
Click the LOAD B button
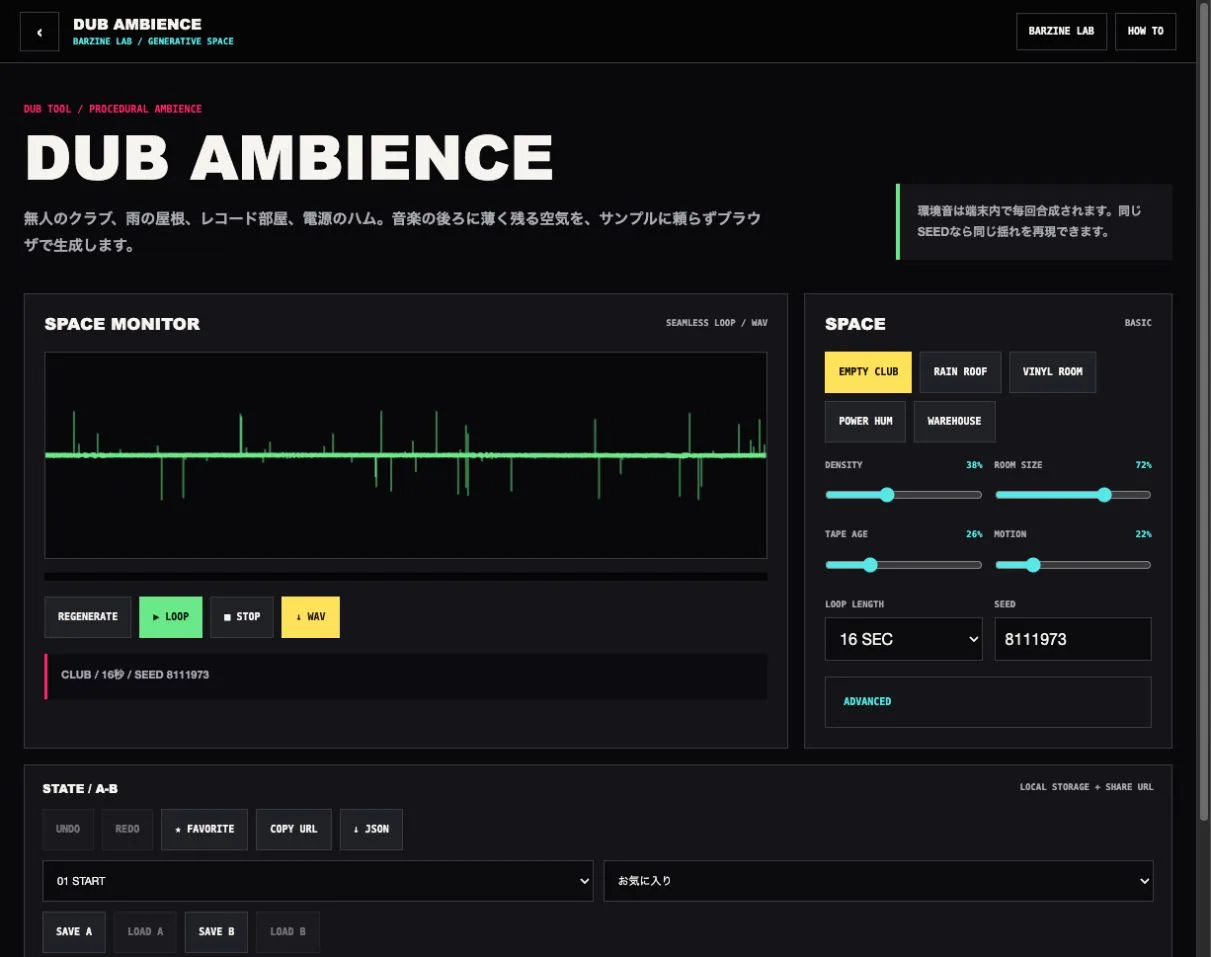click(x=287, y=932)
